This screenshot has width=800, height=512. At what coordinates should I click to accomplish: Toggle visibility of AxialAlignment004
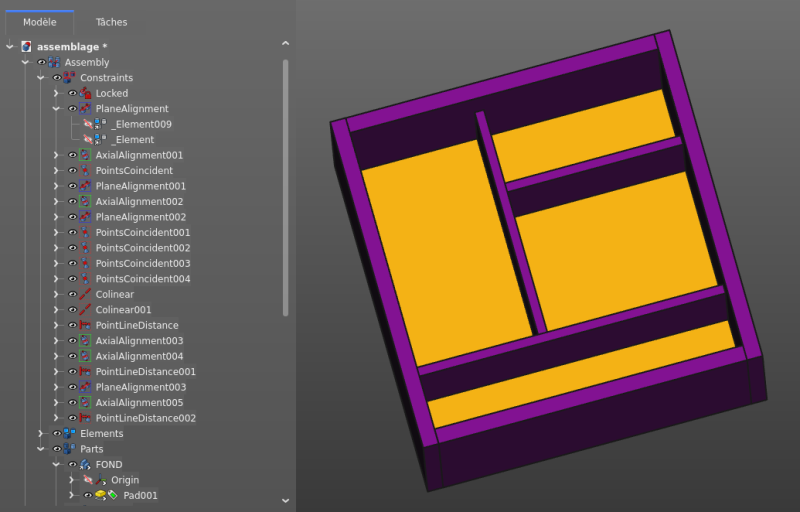tap(72, 356)
